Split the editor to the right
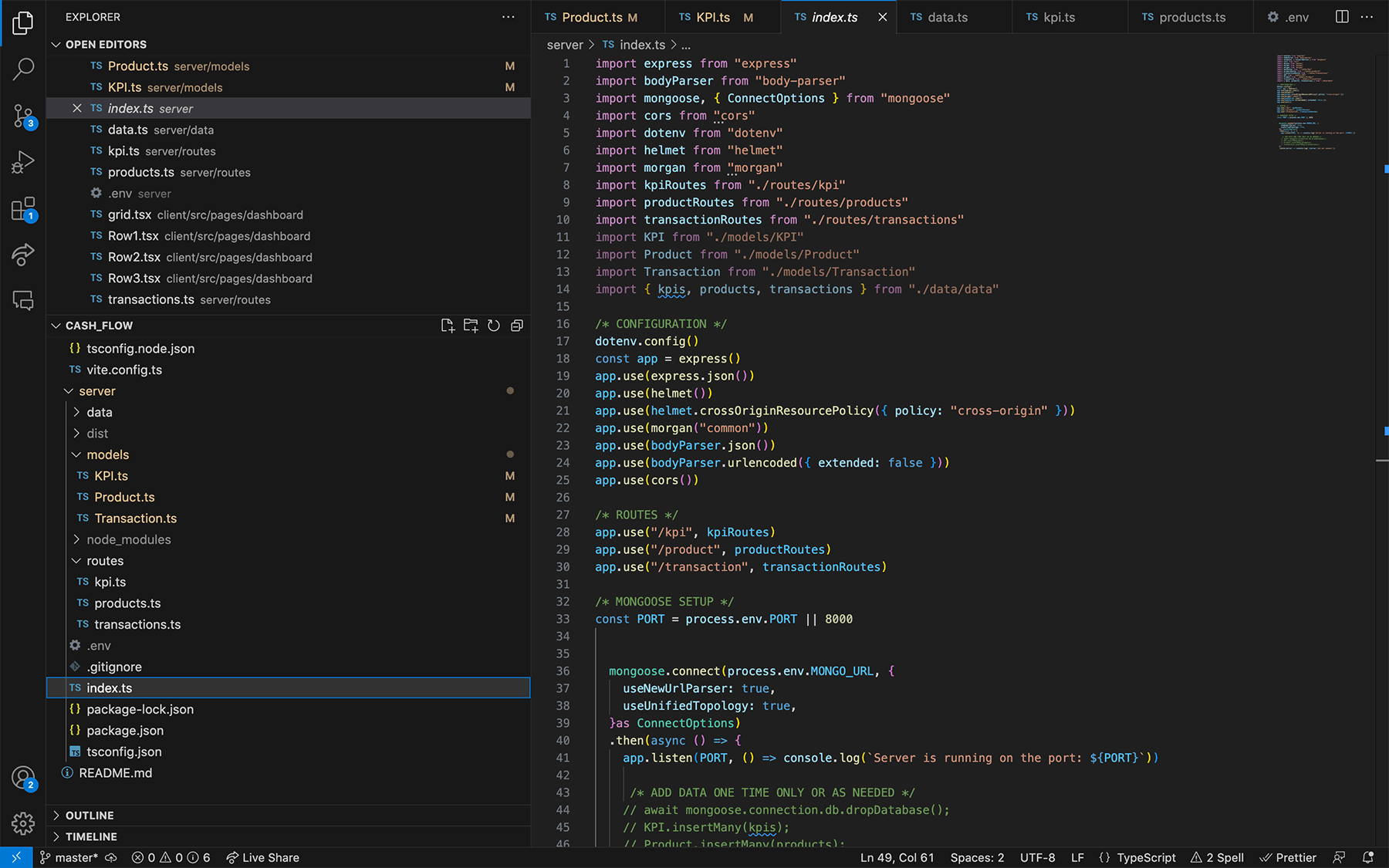Viewport: 1389px width, 868px height. click(x=1342, y=17)
